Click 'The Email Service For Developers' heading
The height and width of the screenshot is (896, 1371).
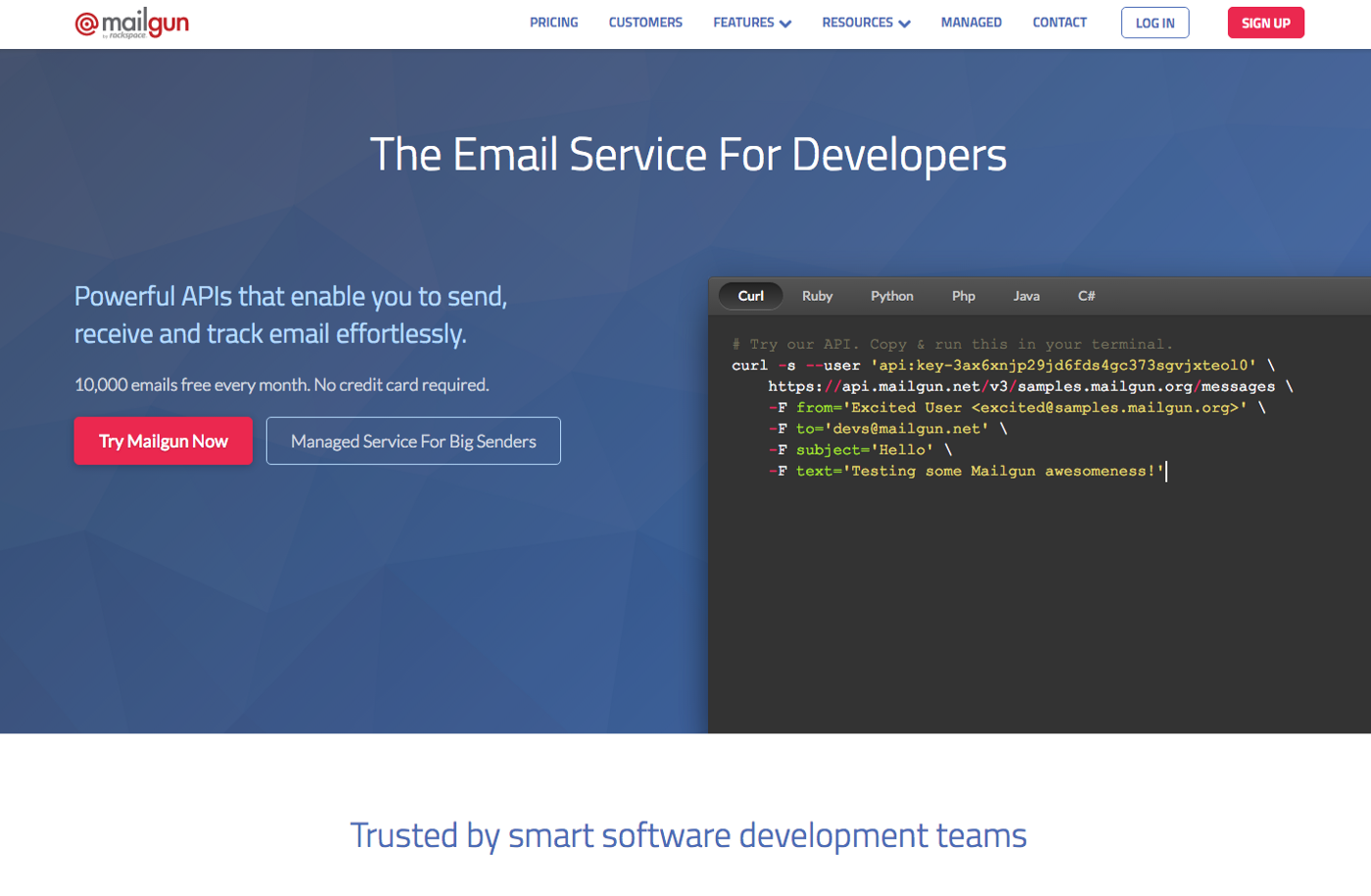687,155
